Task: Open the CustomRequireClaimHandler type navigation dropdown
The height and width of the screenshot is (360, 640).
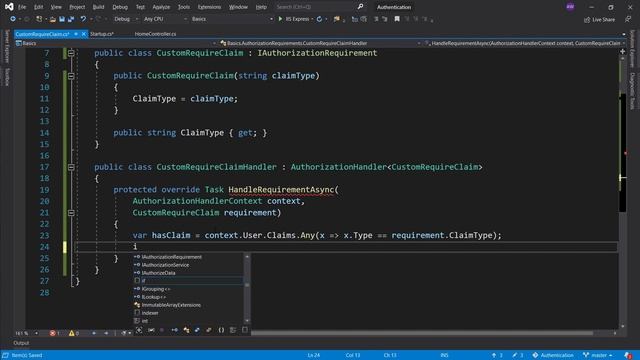Action: [x=320, y=43]
